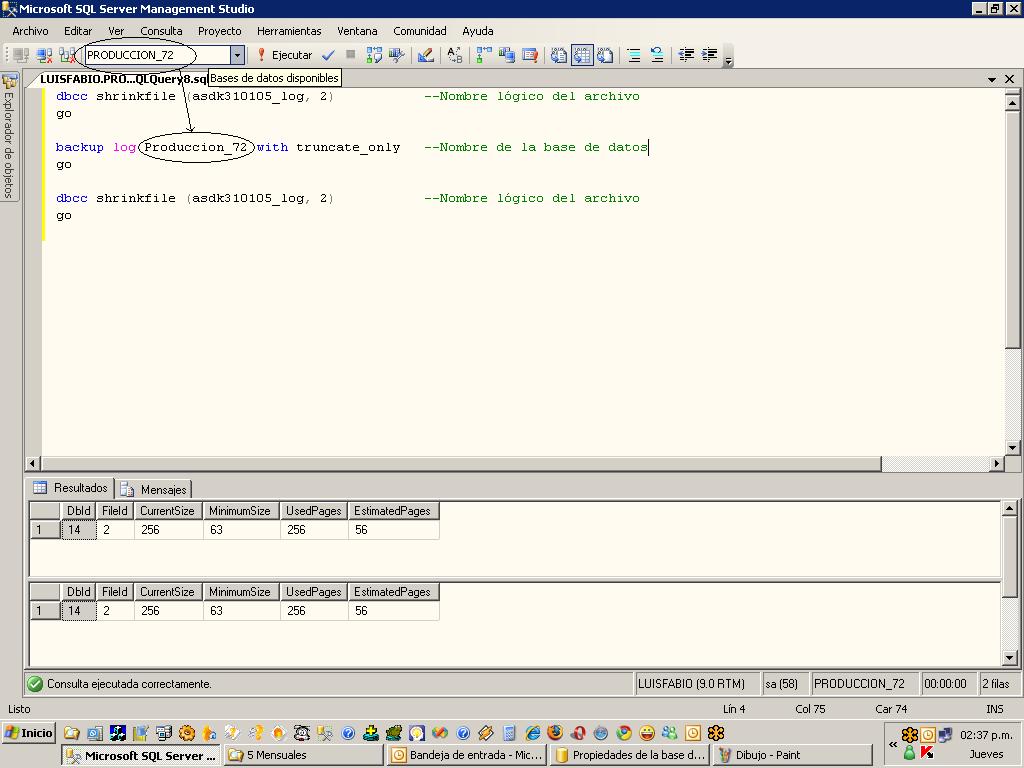Viewport: 1024px width, 768px height.
Task: Open the Ayuda menu
Action: 477,31
